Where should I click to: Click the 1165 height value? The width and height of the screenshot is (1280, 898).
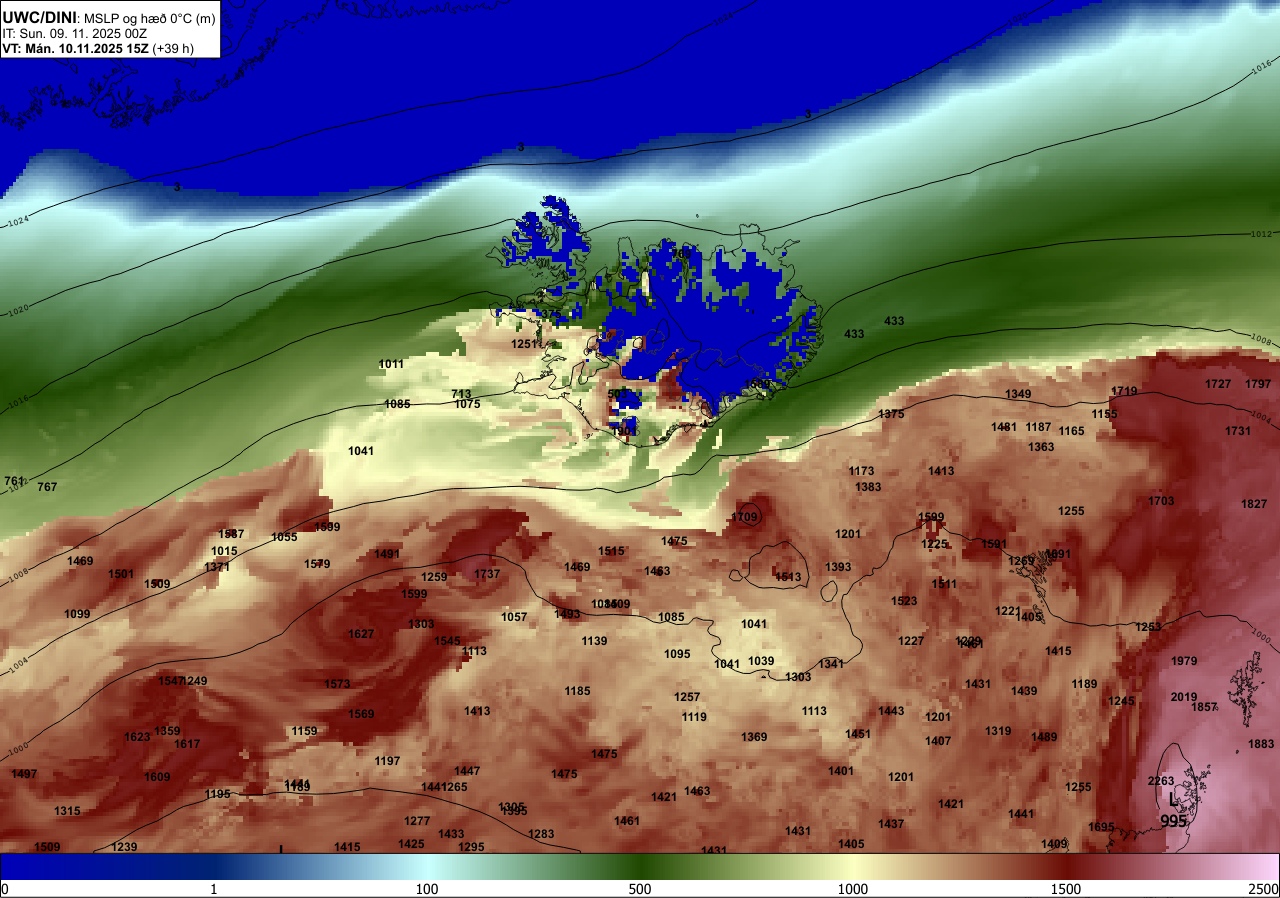(1071, 431)
